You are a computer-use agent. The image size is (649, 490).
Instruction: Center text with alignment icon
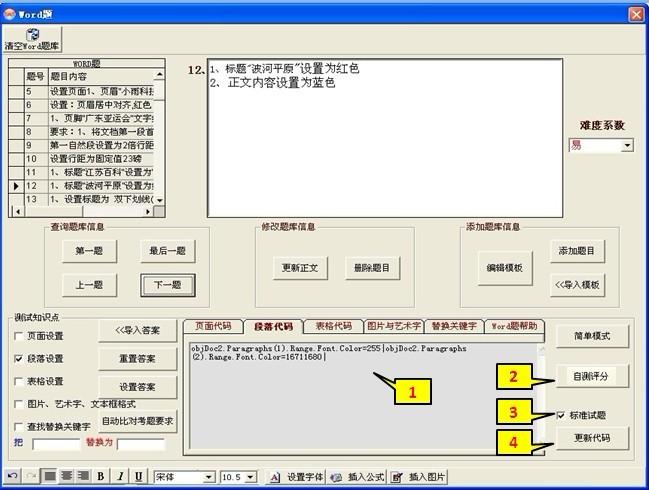[66, 476]
